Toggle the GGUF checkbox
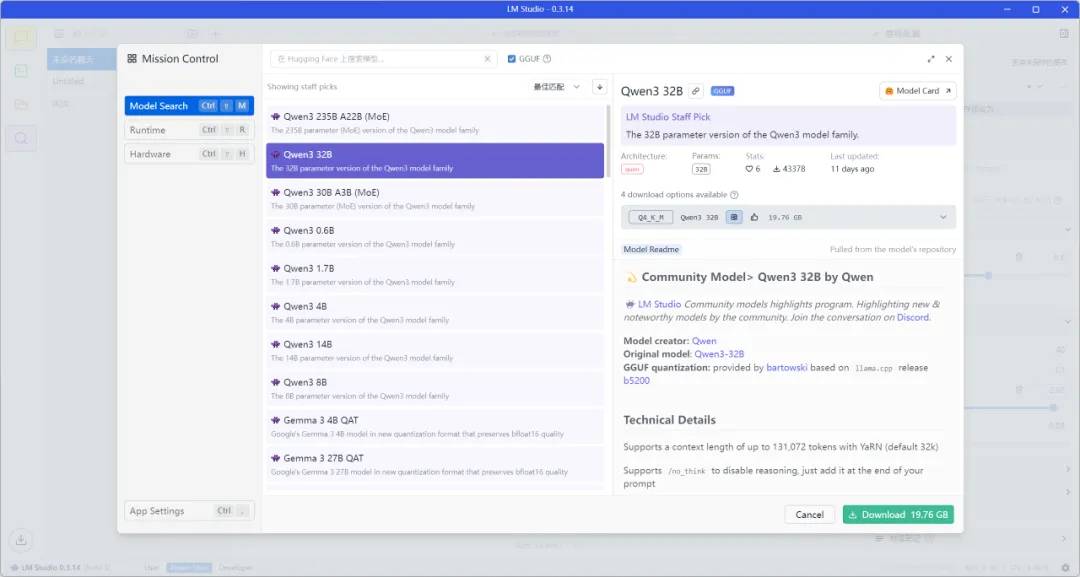 [x=511, y=59]
